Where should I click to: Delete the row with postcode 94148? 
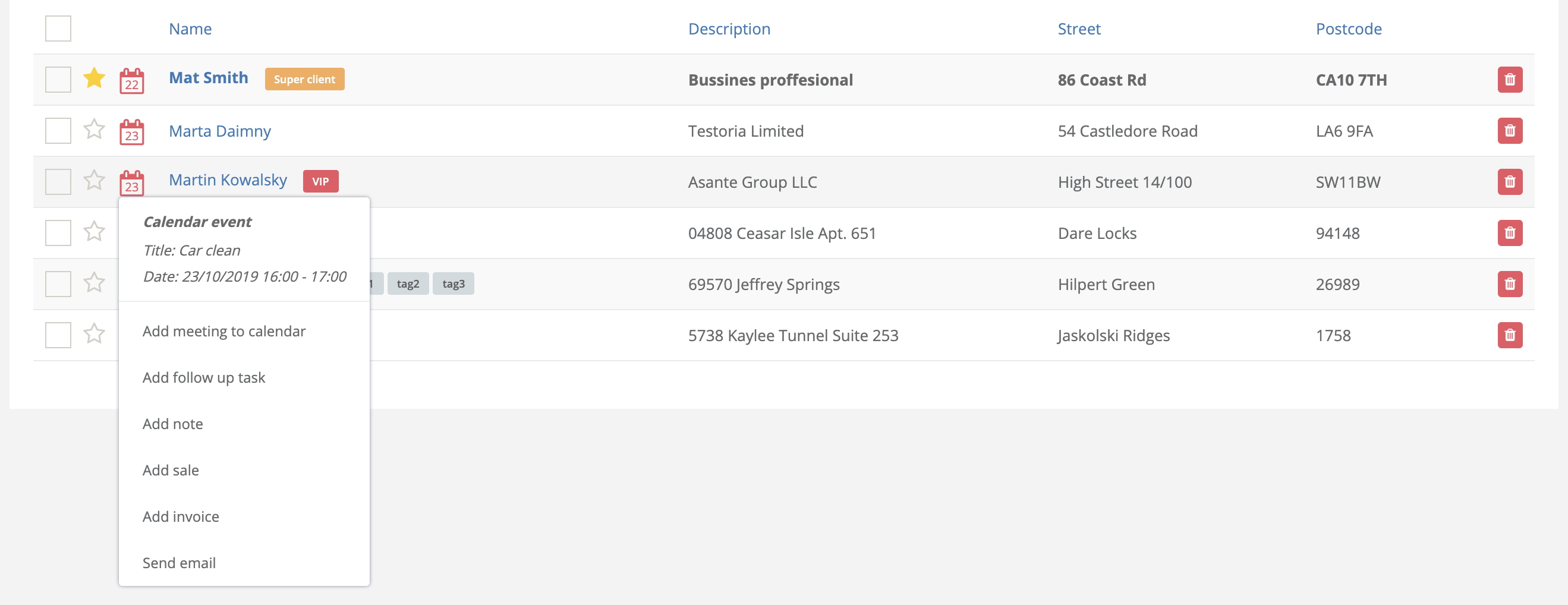pos(1510,233)
